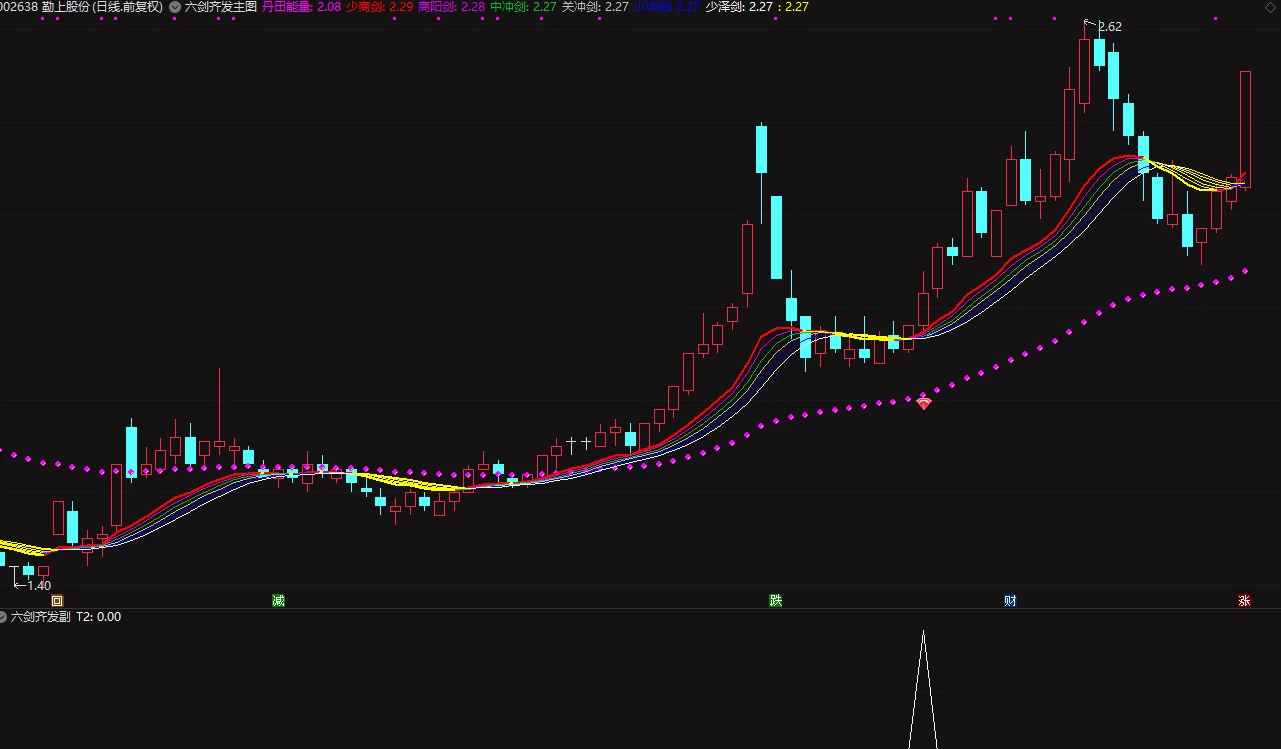
Task: Click the 1.40 low price label
Action: [39, 585]
